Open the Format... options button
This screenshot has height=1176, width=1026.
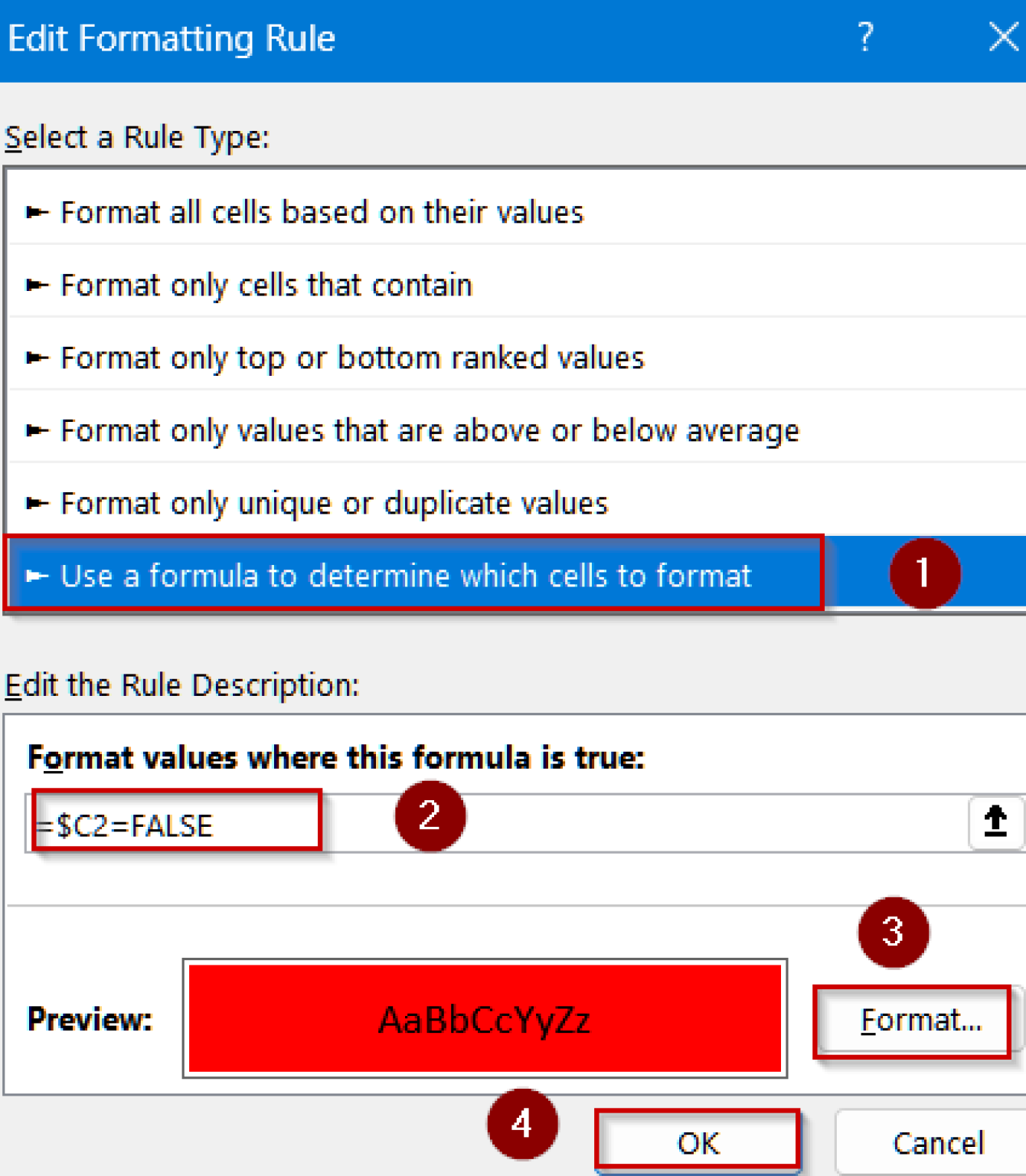920,1021
